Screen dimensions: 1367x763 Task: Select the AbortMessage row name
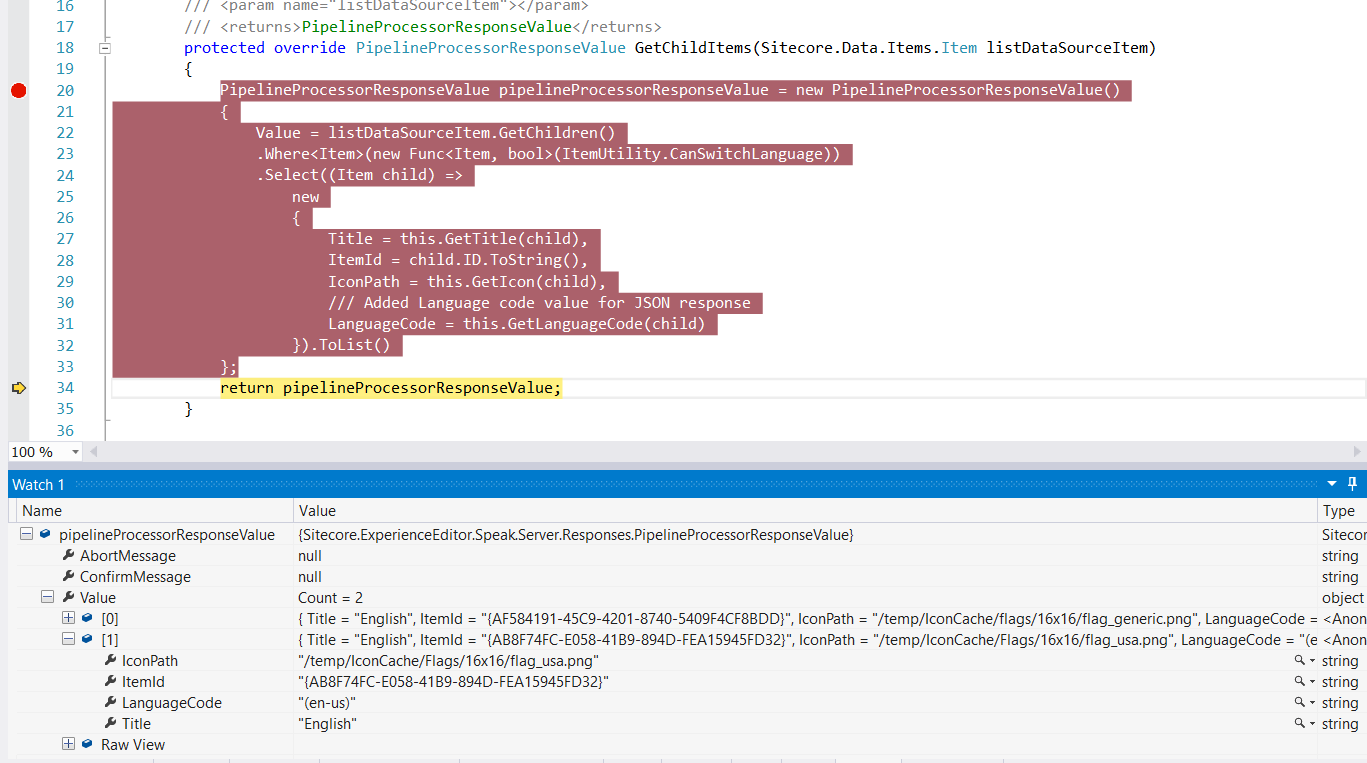tap(128, 556)
